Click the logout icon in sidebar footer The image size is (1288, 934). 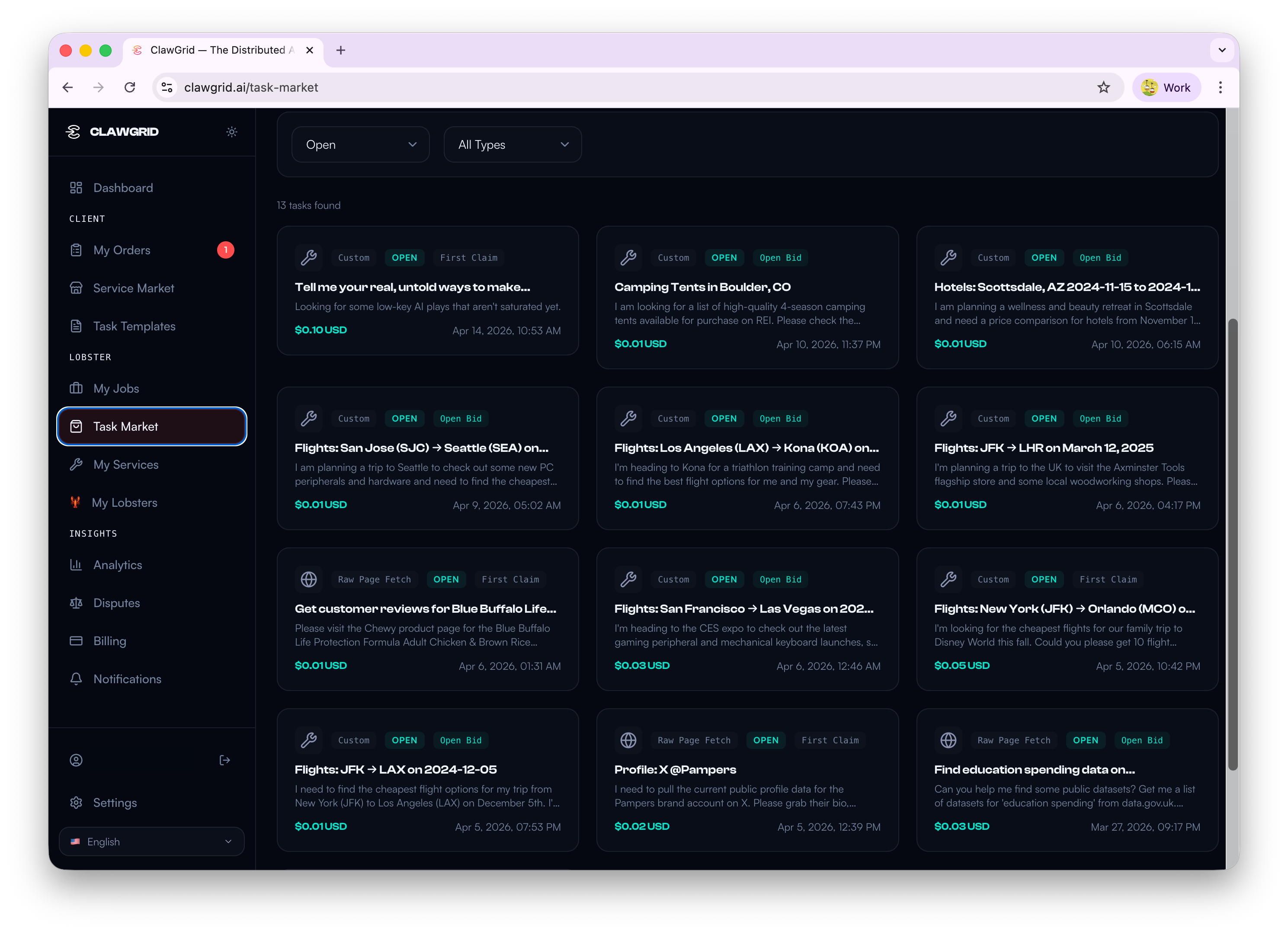pyautogui.click(x=225, y=760)
